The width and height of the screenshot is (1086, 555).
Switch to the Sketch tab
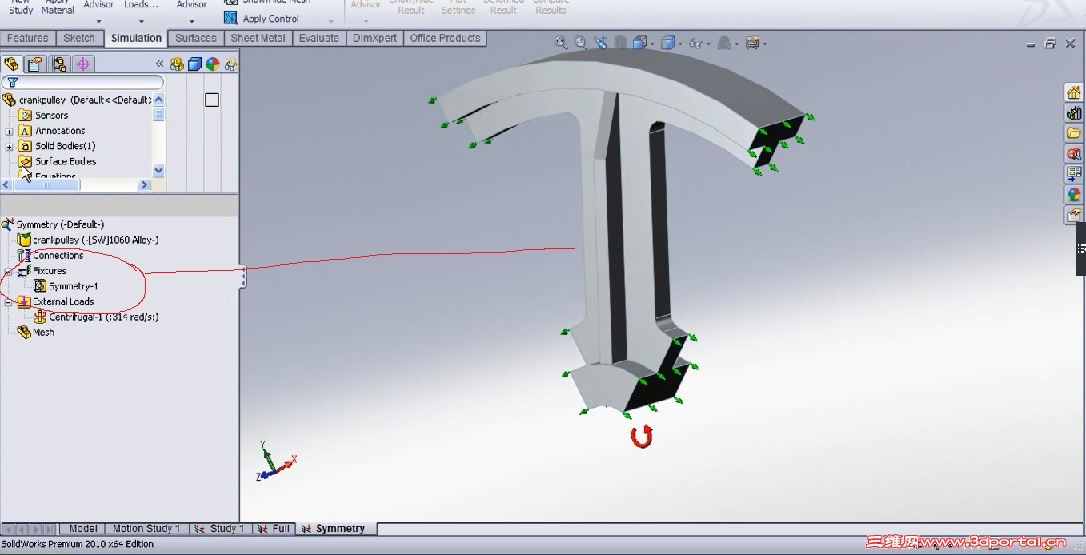click(79, 38)
